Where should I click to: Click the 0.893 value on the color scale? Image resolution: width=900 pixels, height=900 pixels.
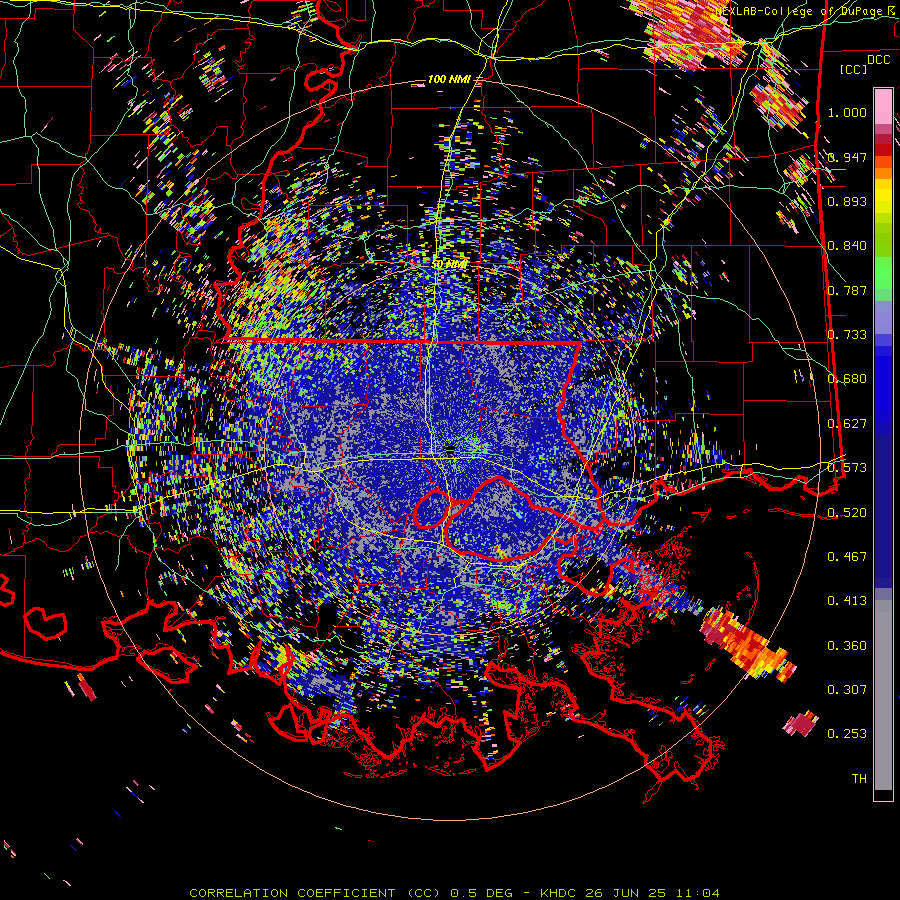point(847,201)
